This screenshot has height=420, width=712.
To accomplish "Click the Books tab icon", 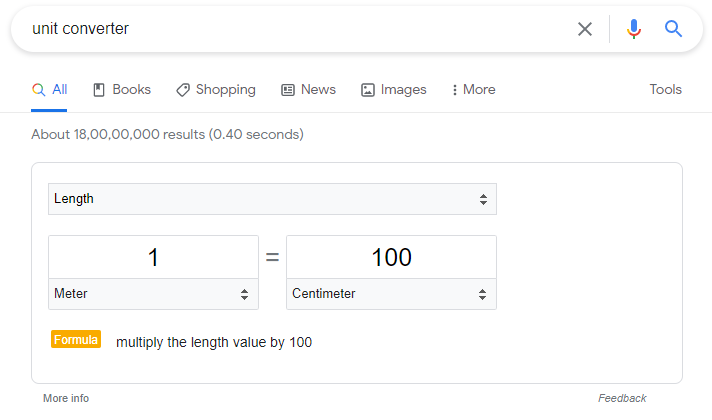I will tap(99, 90).
